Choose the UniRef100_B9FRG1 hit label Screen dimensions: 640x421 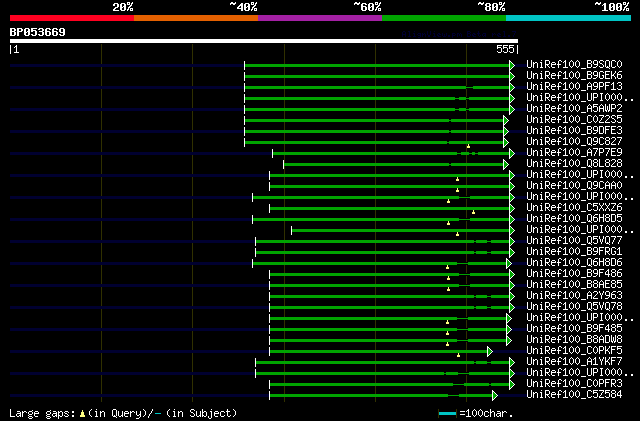point(574,252)
